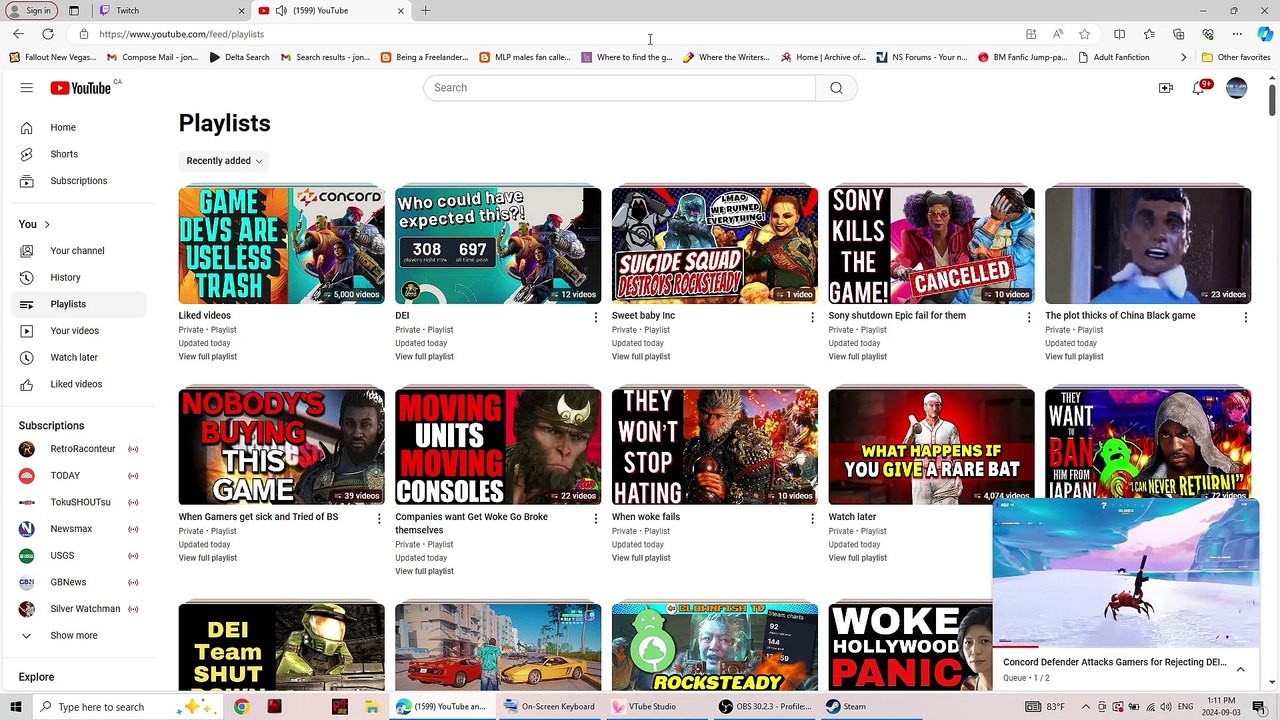View full playlist under Sweet baby Inc
1280x720 pixels.
641,357
